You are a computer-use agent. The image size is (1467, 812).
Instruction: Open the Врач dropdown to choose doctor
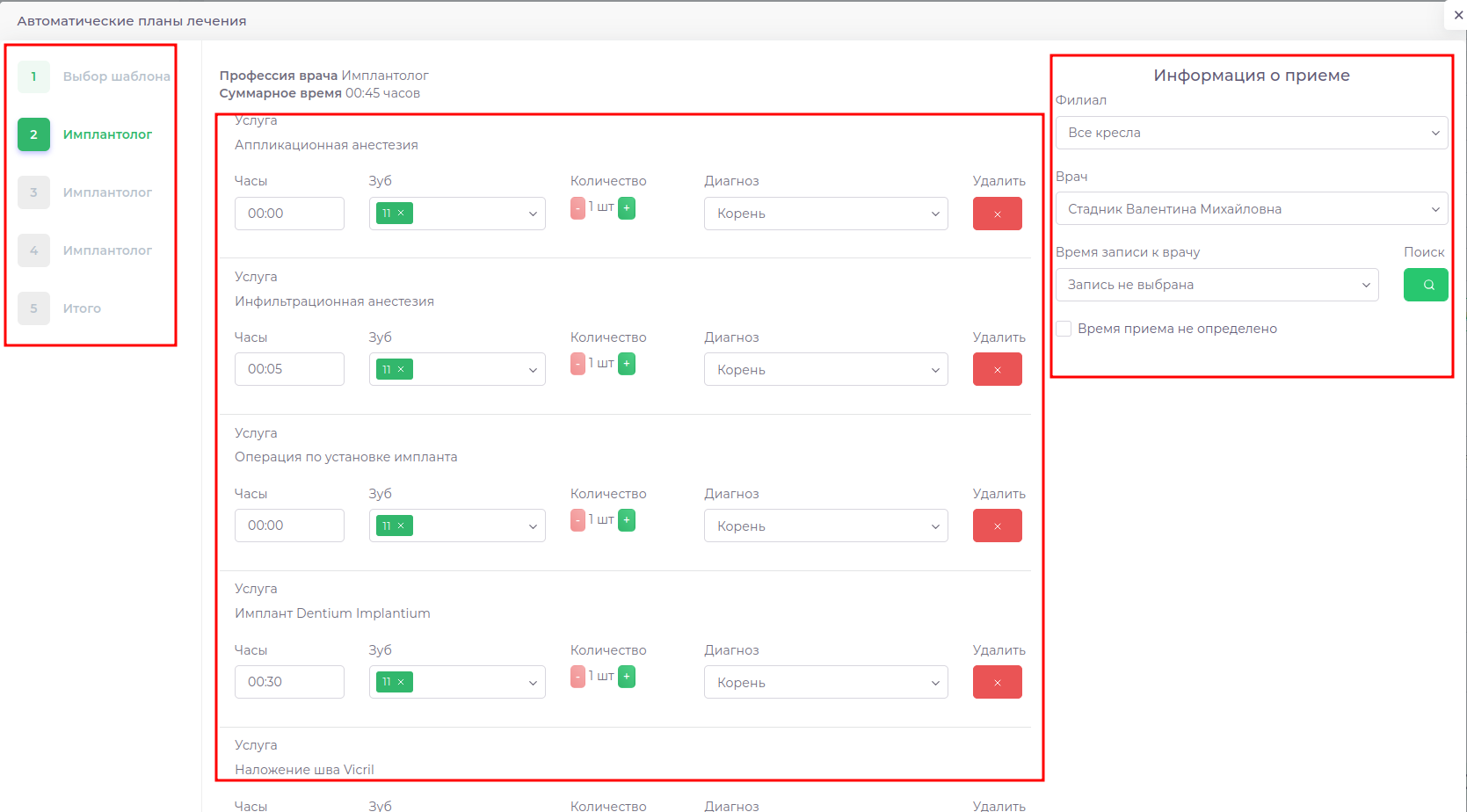point(1251,209)
